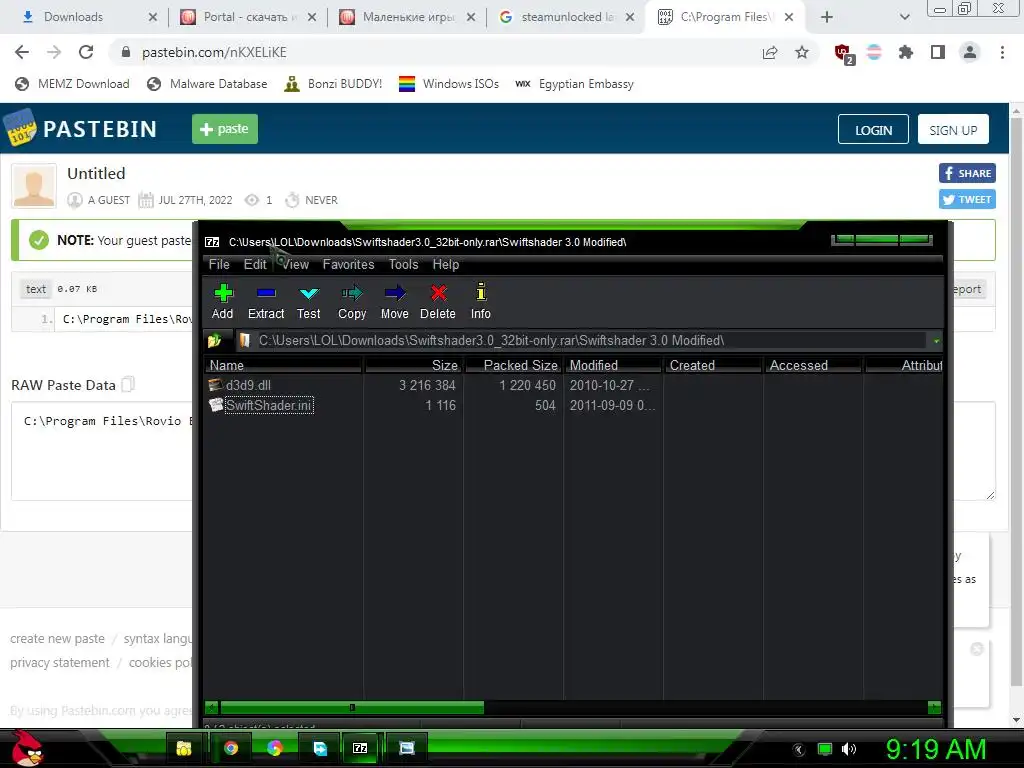Reload the pastebin page
Image resolution: width=1024 pixels, height=768 pixels.
tap(86, 52)
